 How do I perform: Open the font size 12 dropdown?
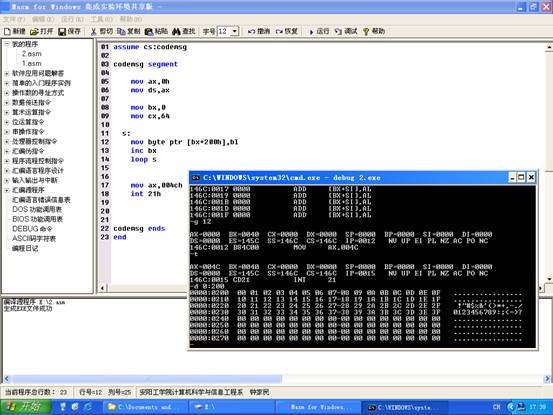coord(235,31)
